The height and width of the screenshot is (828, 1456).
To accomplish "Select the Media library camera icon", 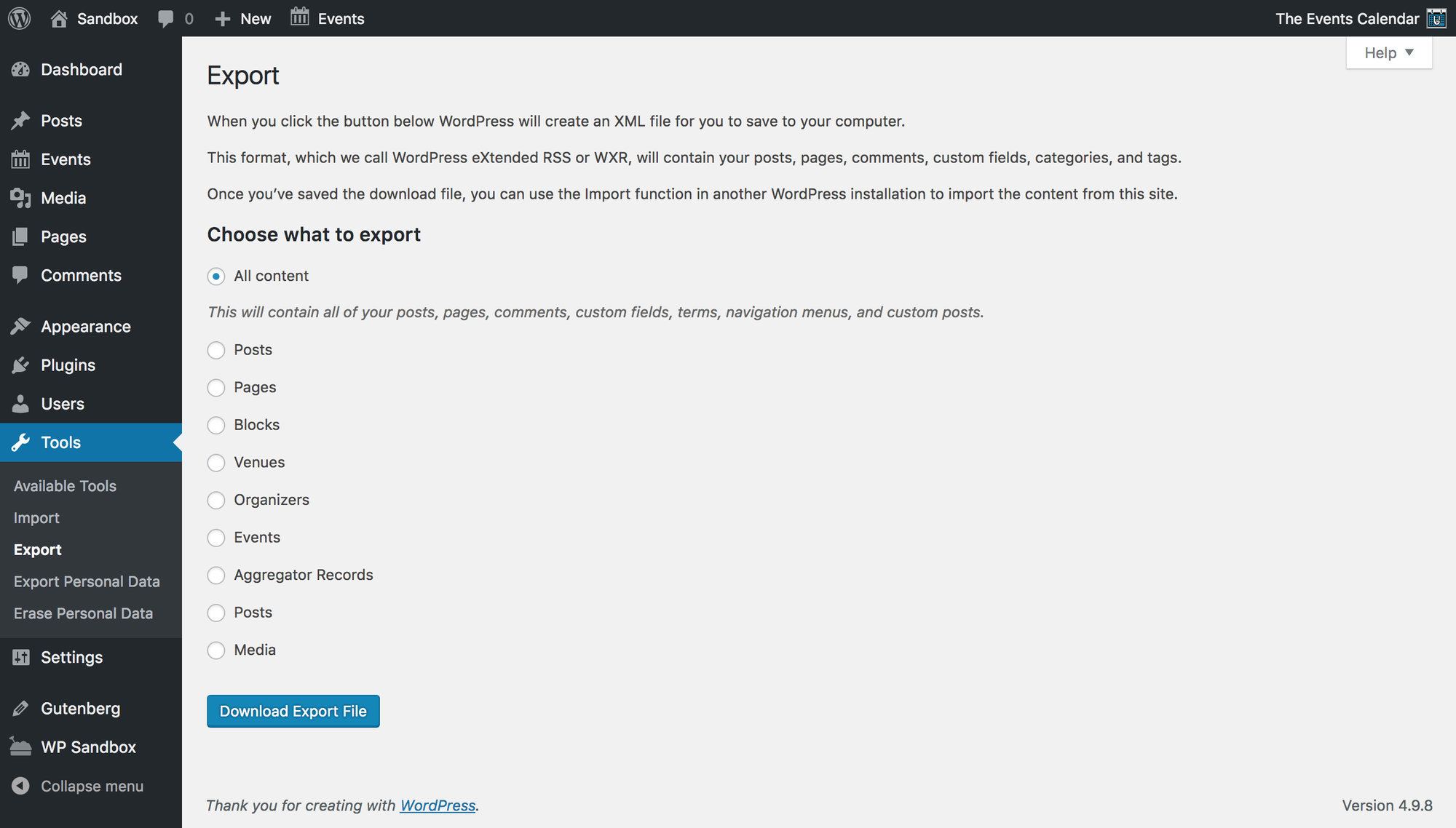I will [x=21, y=198].
